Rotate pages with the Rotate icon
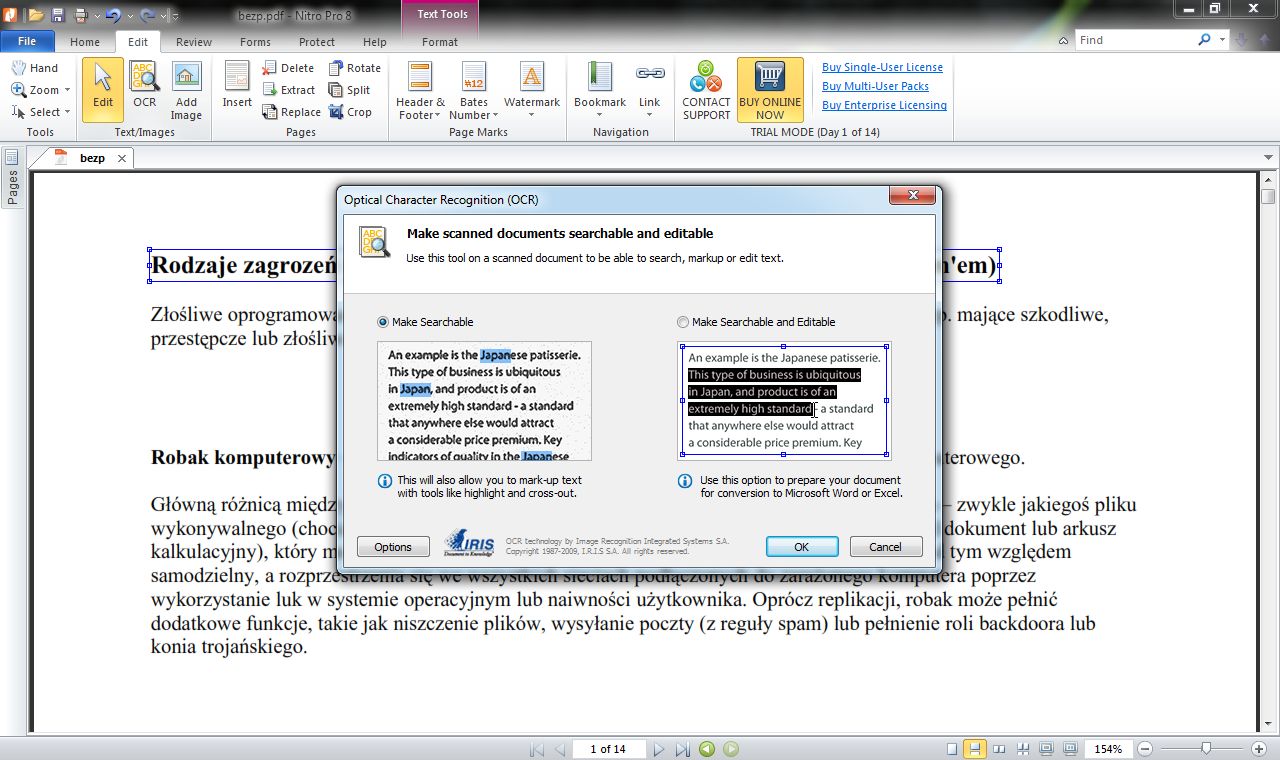Viewport: 1280px width, 760px height. (355, 68)
